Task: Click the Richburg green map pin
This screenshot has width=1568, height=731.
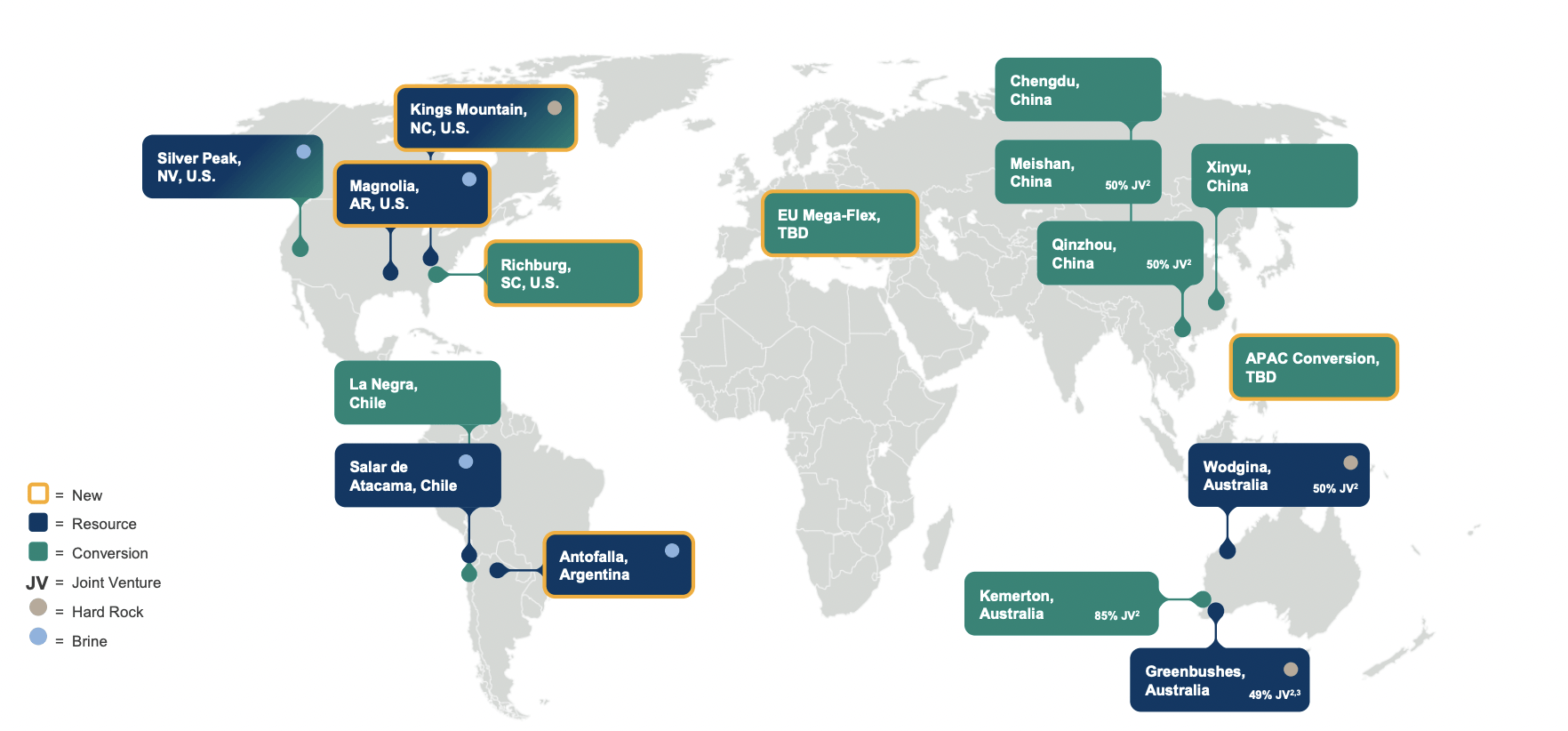Action: point(436,274)
